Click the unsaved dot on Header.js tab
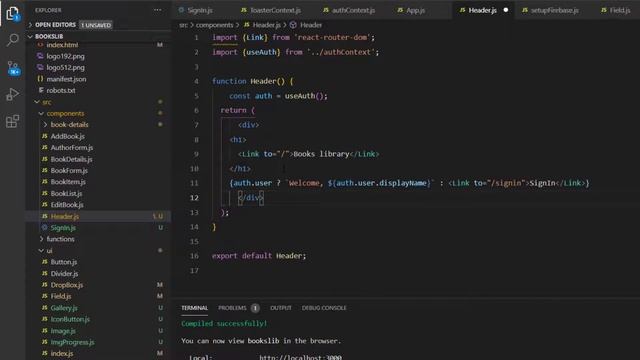This screenshot has height=360, width=640. pyautogui.click(x=506, y=10)
